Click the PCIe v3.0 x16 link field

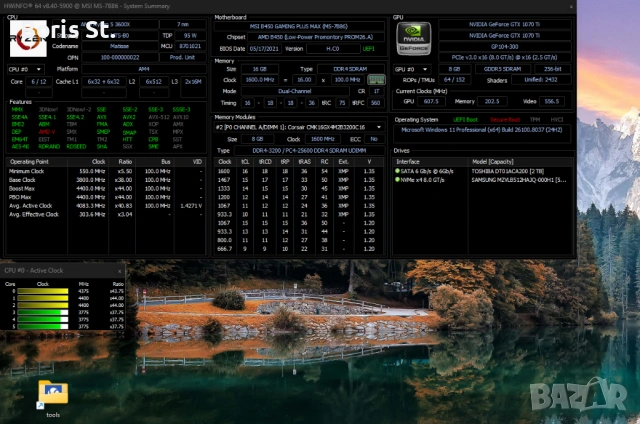(x=504, y=58)
